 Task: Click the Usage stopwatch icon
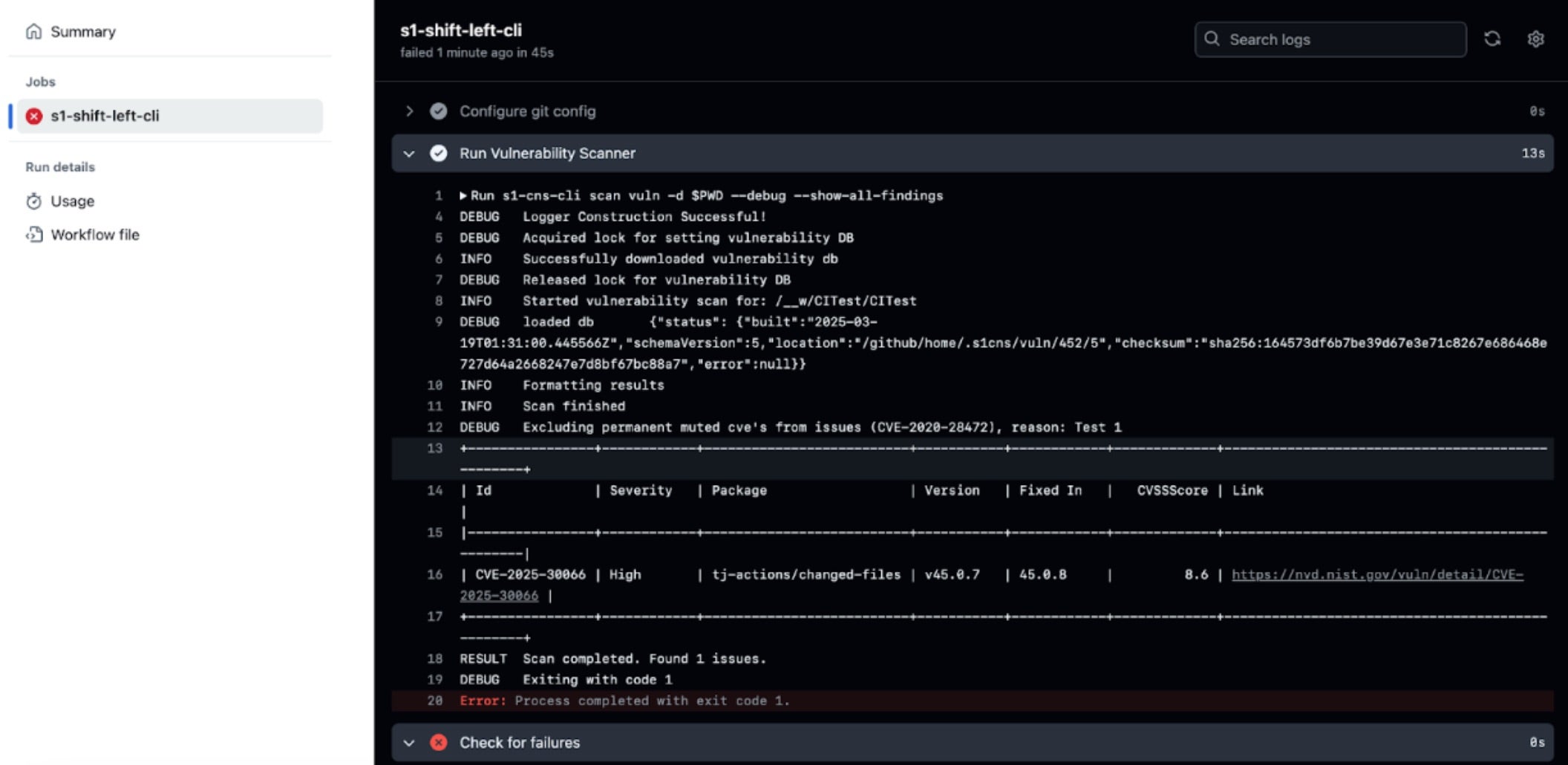[33, 201]
